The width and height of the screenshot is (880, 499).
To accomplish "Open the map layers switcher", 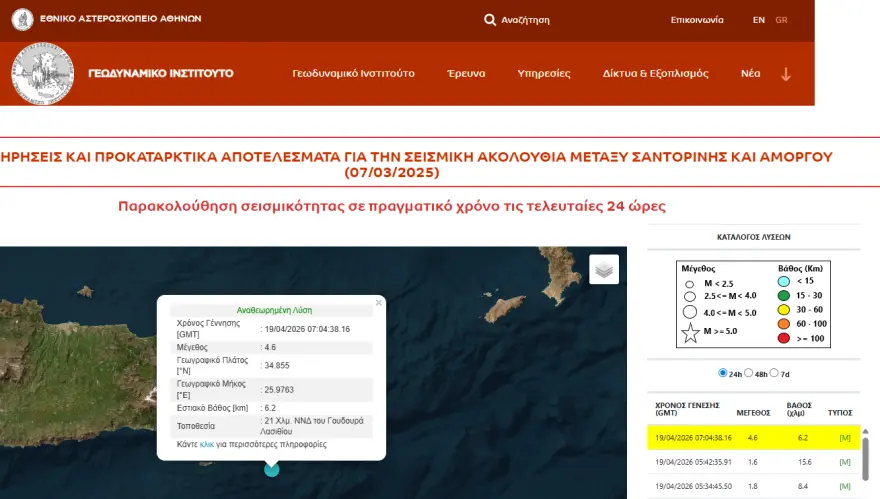I will point(604,269).
